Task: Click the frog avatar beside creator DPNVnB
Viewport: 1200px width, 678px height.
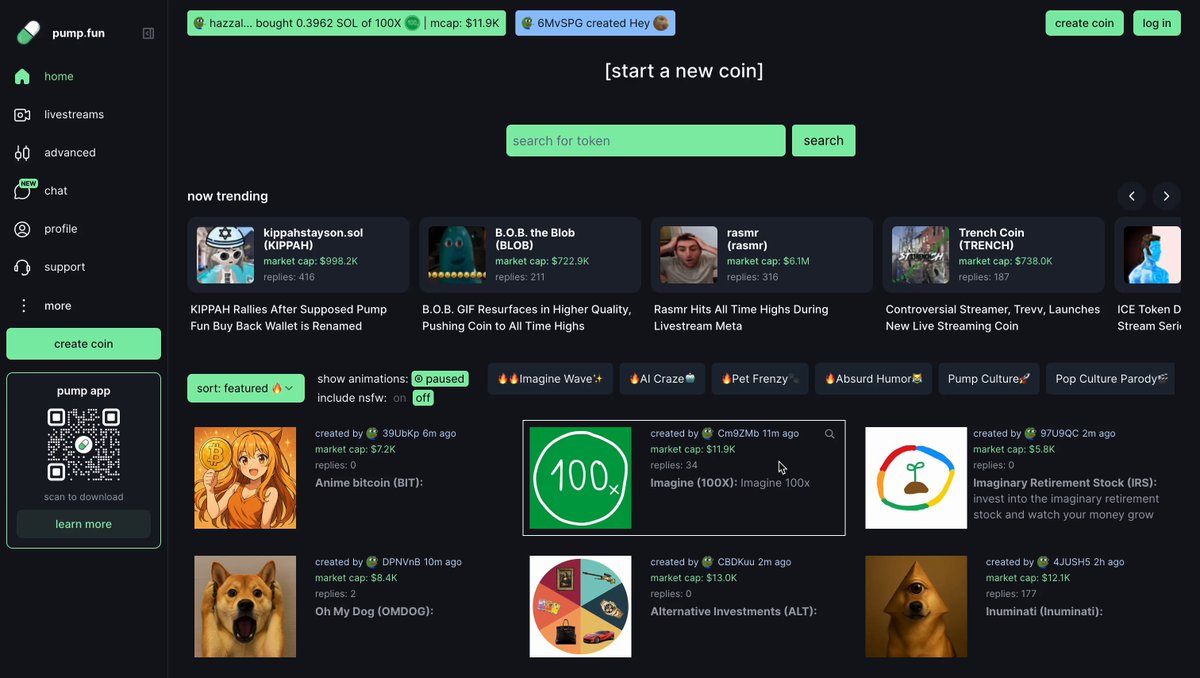Action: coord(372,562)
